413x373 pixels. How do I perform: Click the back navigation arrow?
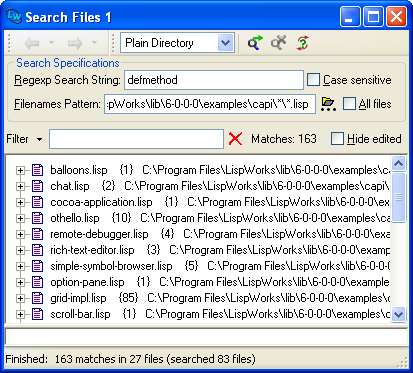coord(32,43)
